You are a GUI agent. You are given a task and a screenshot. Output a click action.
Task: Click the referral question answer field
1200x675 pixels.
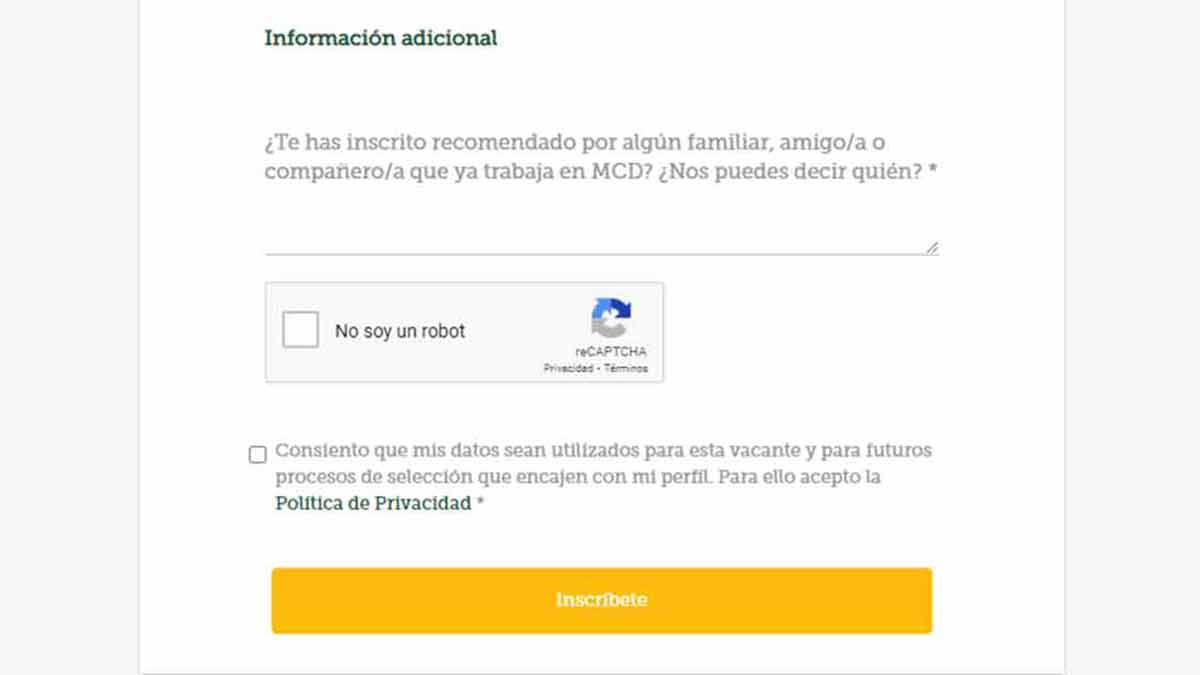click(x=600, y=225)
